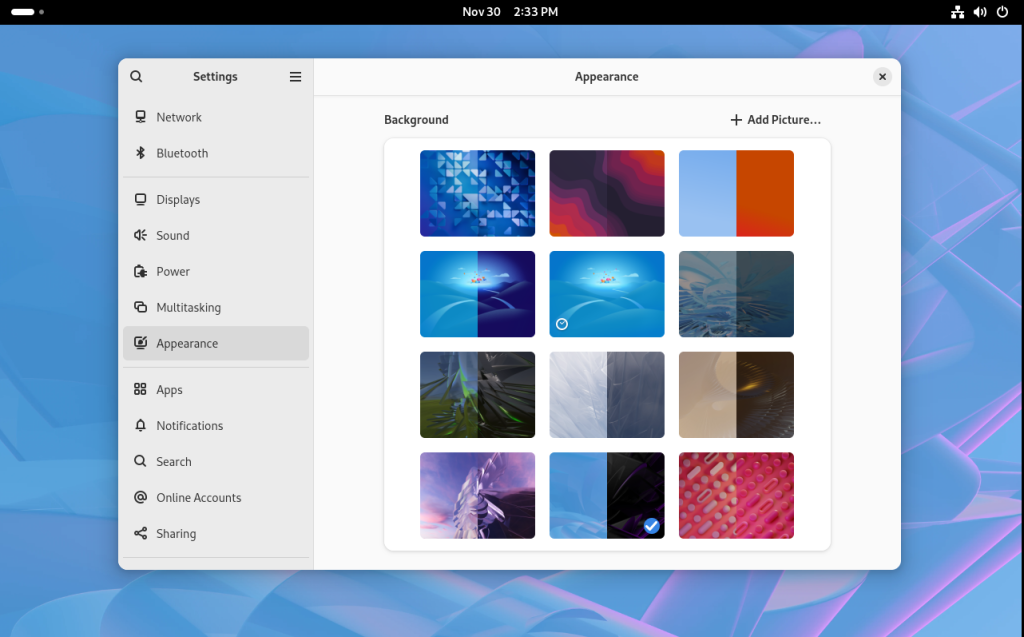Click the search icon in Settings header

point(136,77)
